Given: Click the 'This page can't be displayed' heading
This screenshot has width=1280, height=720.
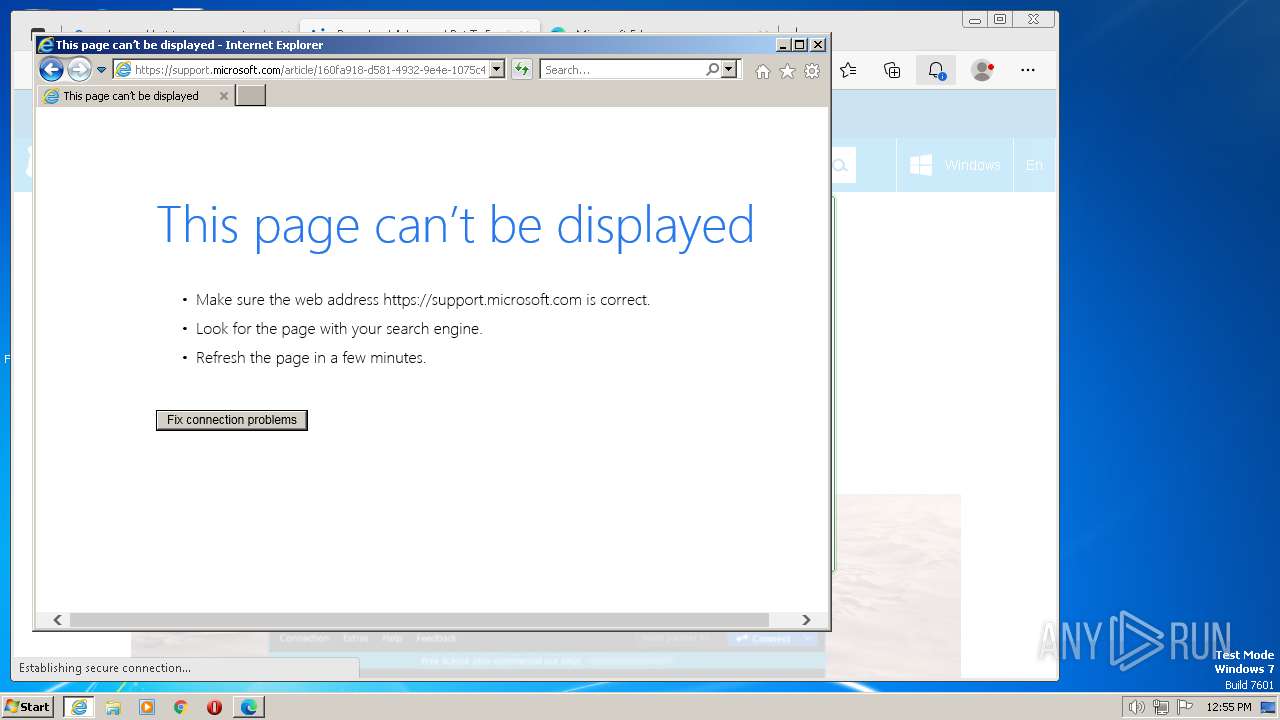Looking at the screenshot, I should point(455,225).
